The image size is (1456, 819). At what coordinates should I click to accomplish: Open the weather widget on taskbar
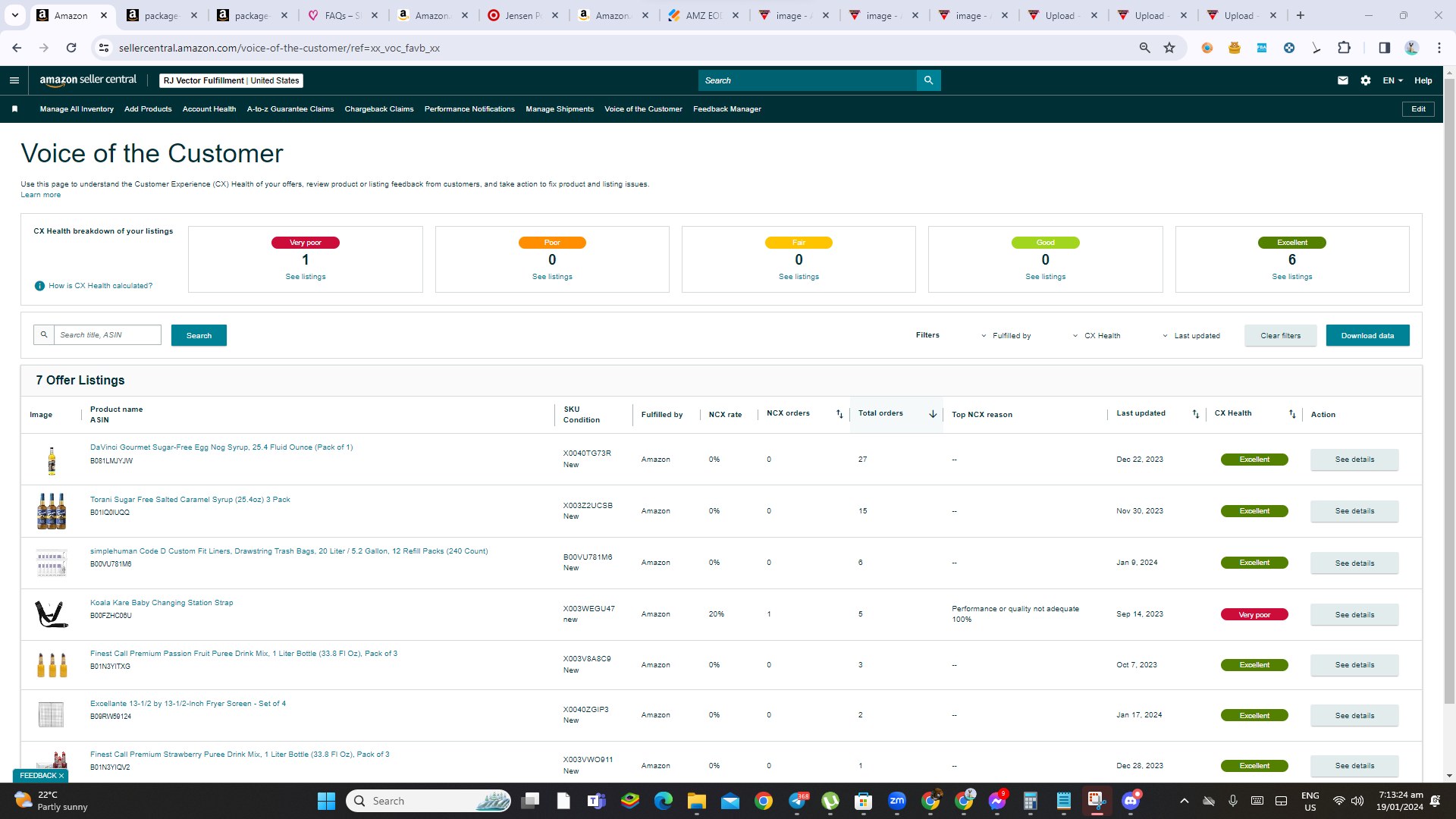coord(51,801)
